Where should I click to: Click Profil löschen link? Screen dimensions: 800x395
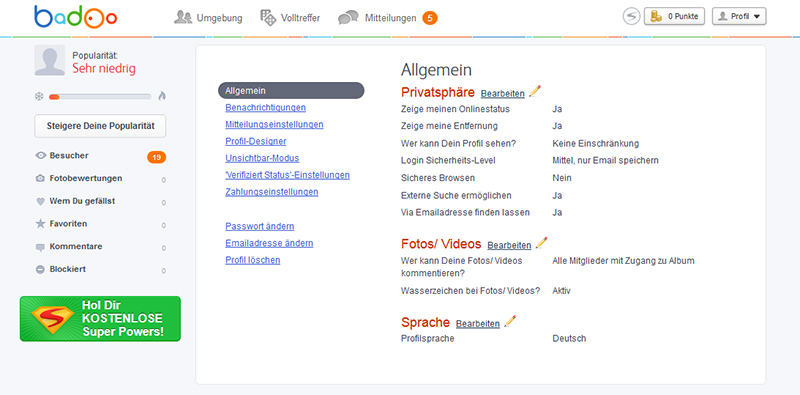pyautogui.click(x=253, y=260)
